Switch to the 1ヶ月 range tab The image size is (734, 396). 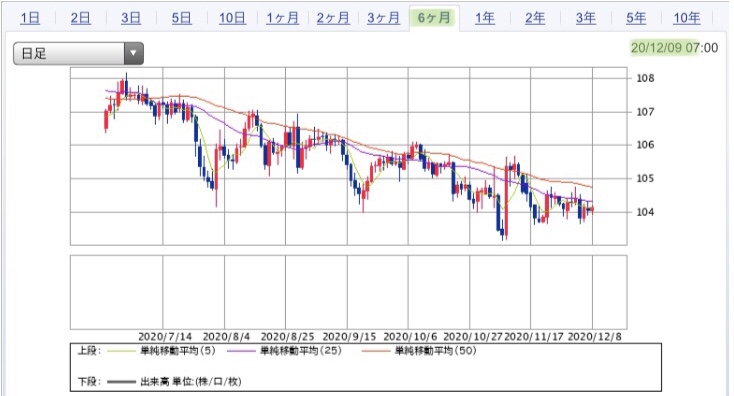tap(283, 18)
